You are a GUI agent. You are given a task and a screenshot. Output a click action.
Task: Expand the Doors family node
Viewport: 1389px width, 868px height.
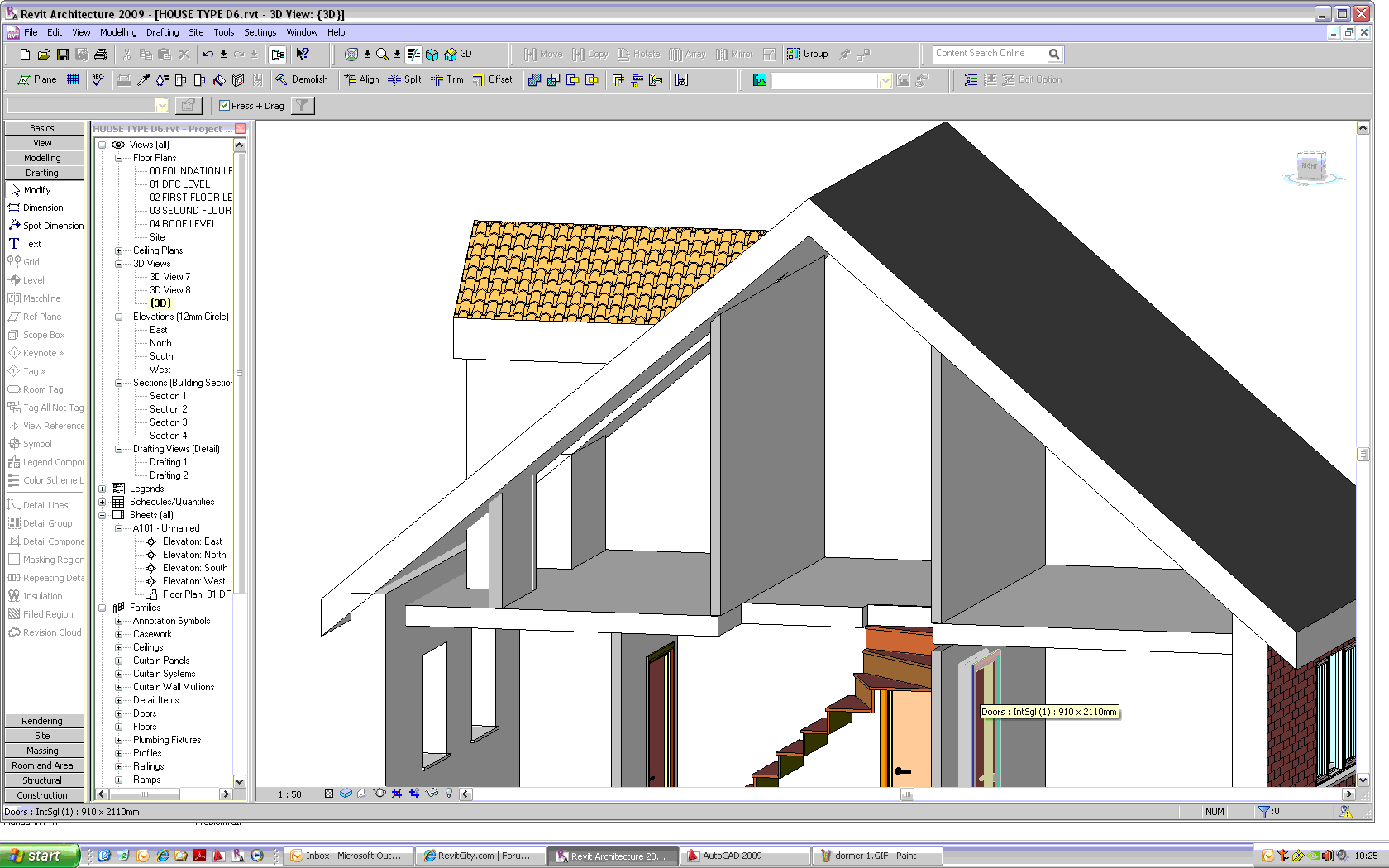point(118,713)
